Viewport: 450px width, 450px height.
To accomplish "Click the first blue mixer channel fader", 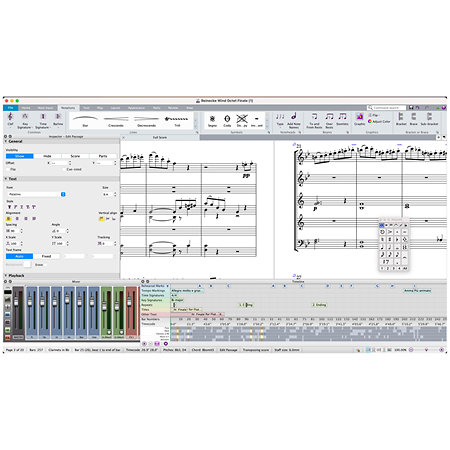I will coord(30,302).
